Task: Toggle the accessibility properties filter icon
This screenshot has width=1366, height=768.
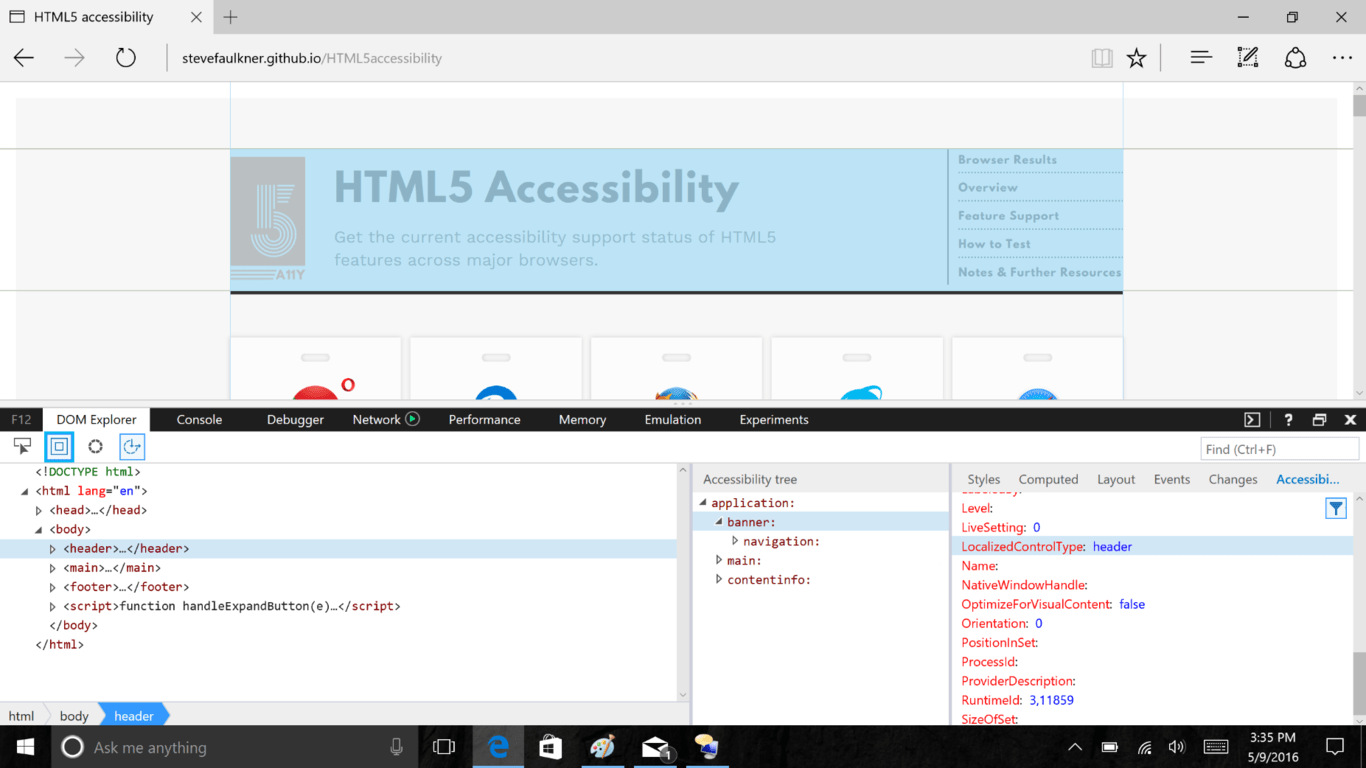Action: (x=1336, y=509)
